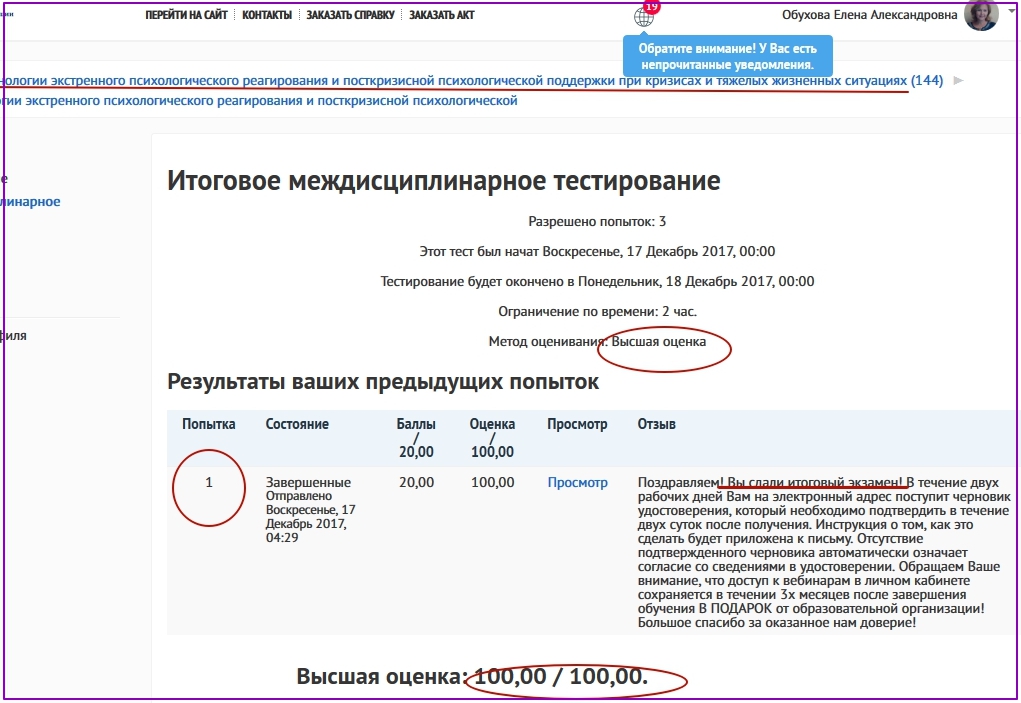Click the Оценка / 100,00 column header
This screenshot has width=1021, height=703.
click(492, 438)
